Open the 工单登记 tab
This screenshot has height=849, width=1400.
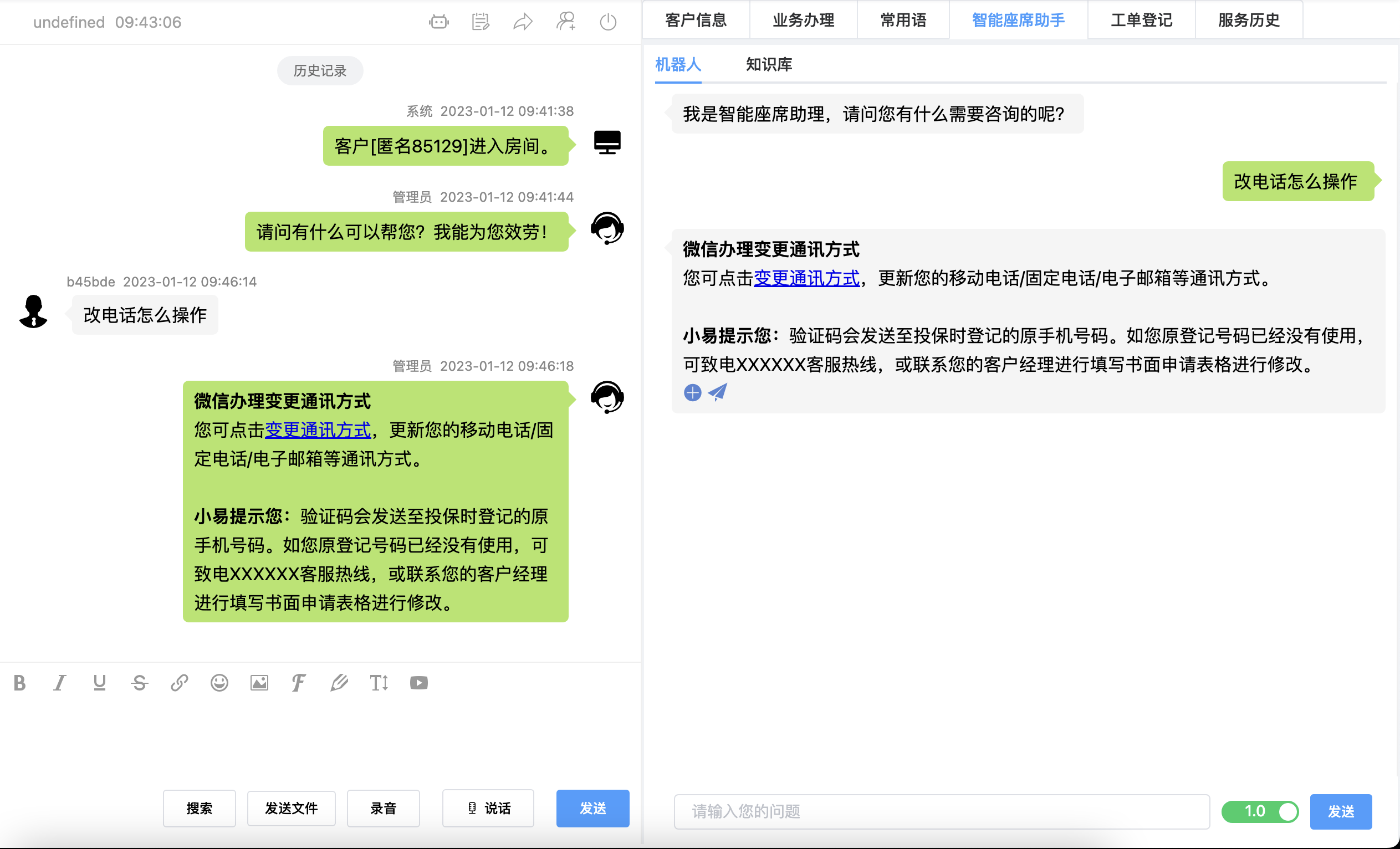pyautogui.click(x=1142, y=20)
